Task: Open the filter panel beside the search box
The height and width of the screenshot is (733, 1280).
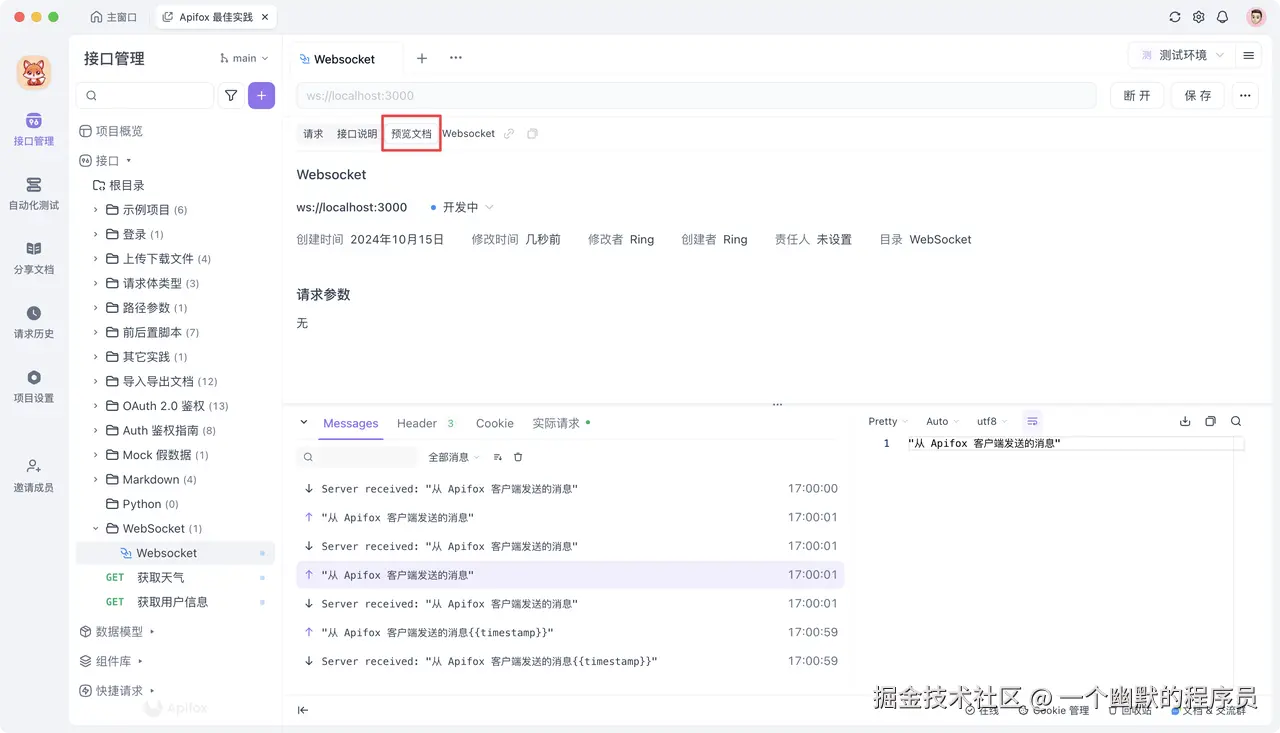Action: (230, 95)
